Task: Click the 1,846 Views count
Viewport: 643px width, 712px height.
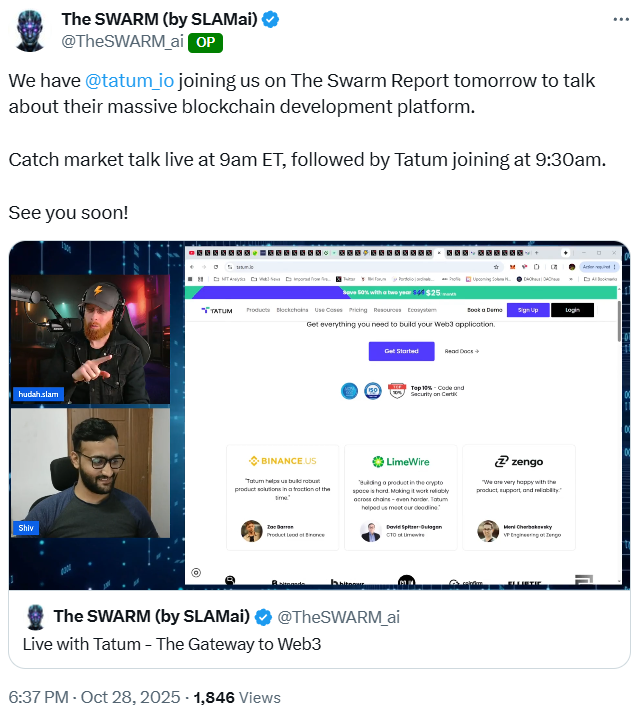Action: pyautogui.click(x=237, y=697)
